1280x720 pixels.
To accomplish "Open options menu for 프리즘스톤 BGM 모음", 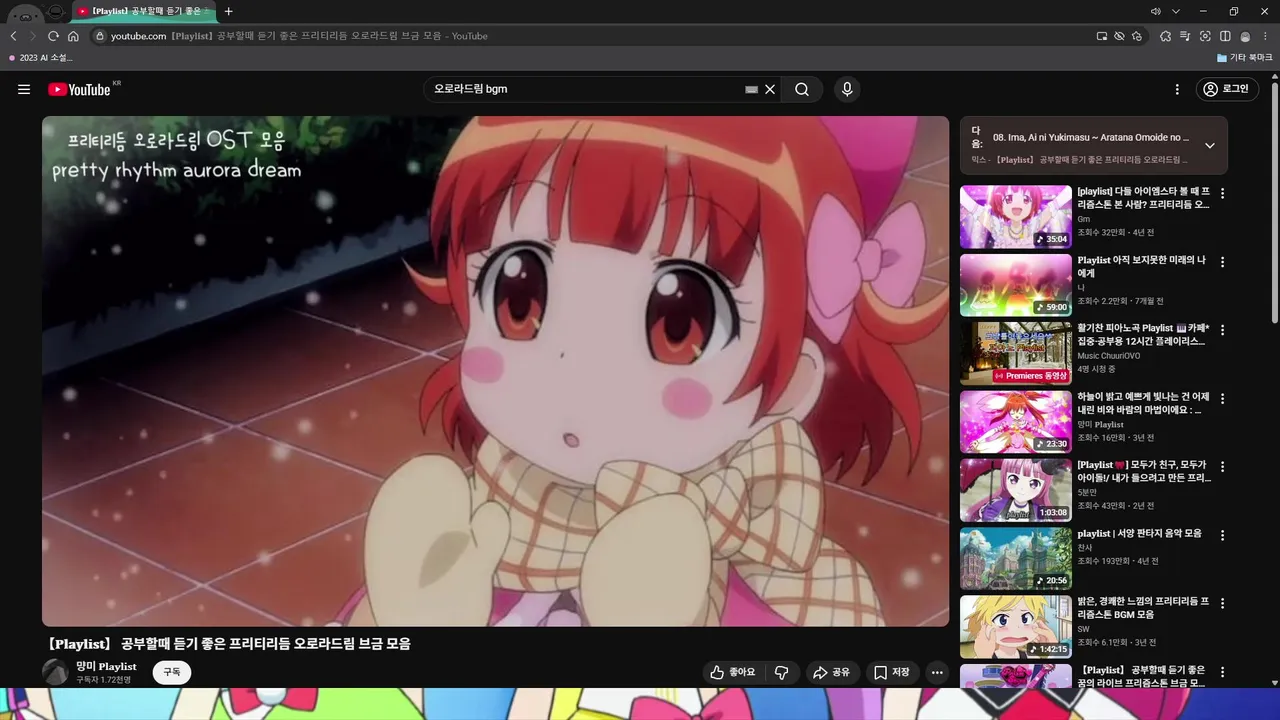I will tap(1222, 603).
